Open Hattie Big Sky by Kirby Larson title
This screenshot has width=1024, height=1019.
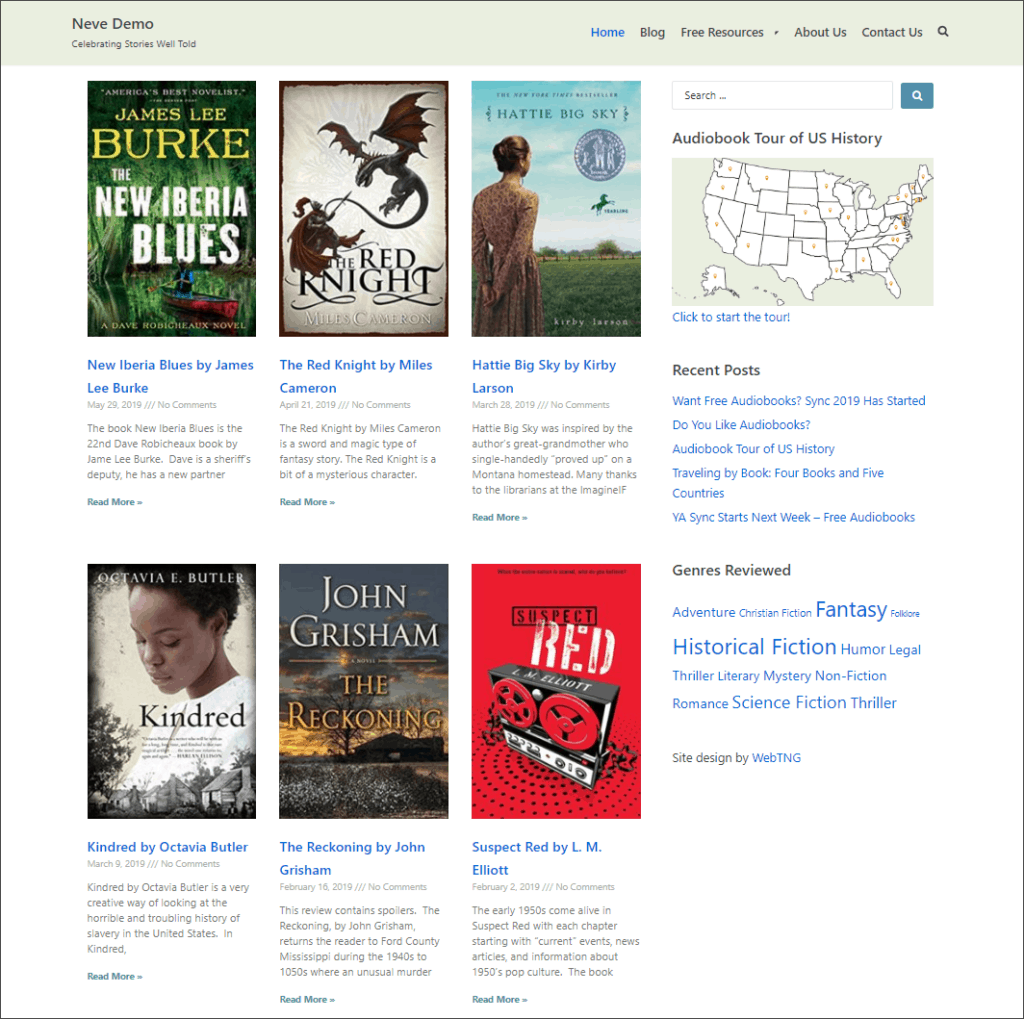[x=544, y=376]
